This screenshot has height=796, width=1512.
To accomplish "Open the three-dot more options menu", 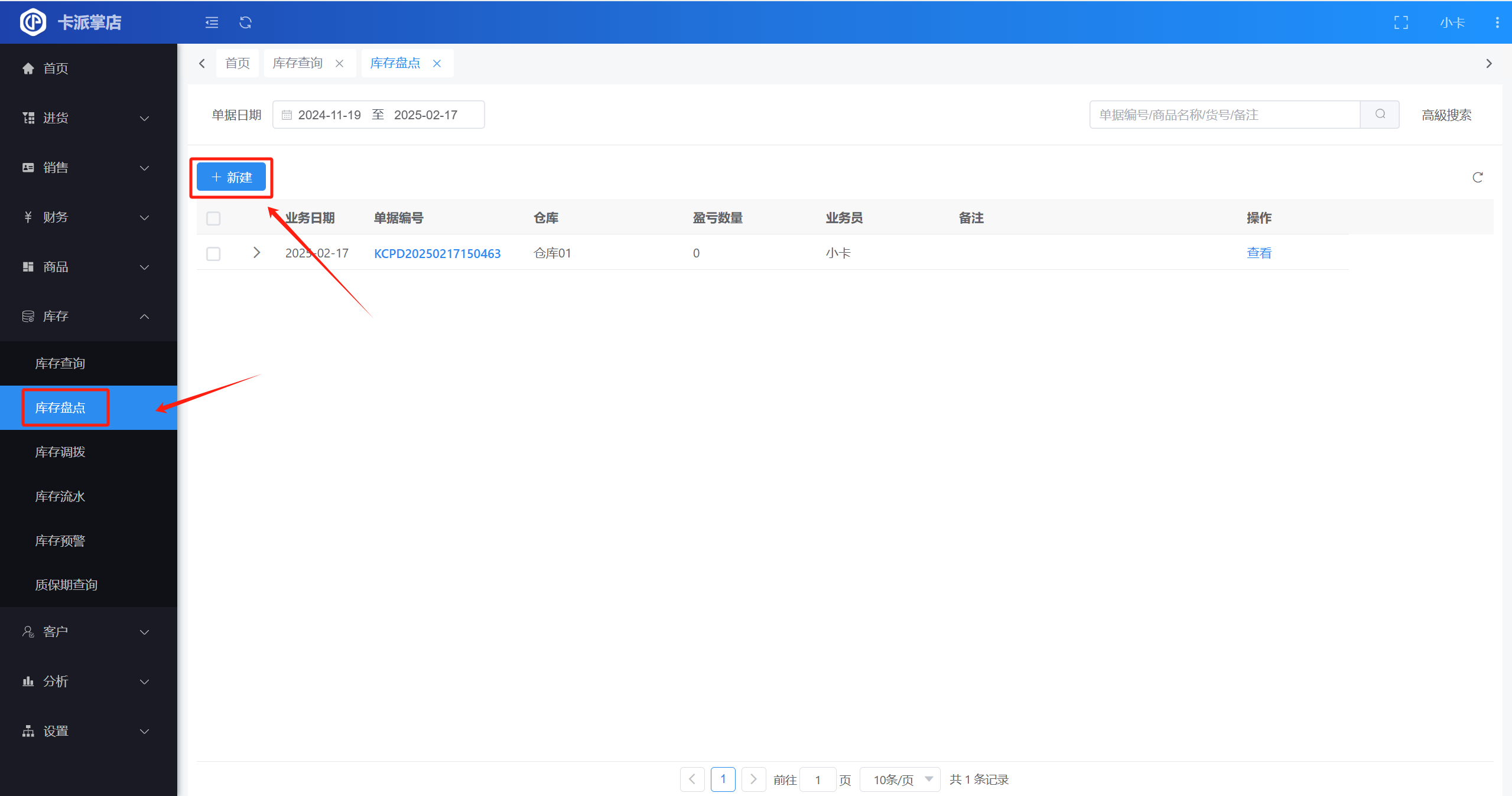I will 1497,22.
